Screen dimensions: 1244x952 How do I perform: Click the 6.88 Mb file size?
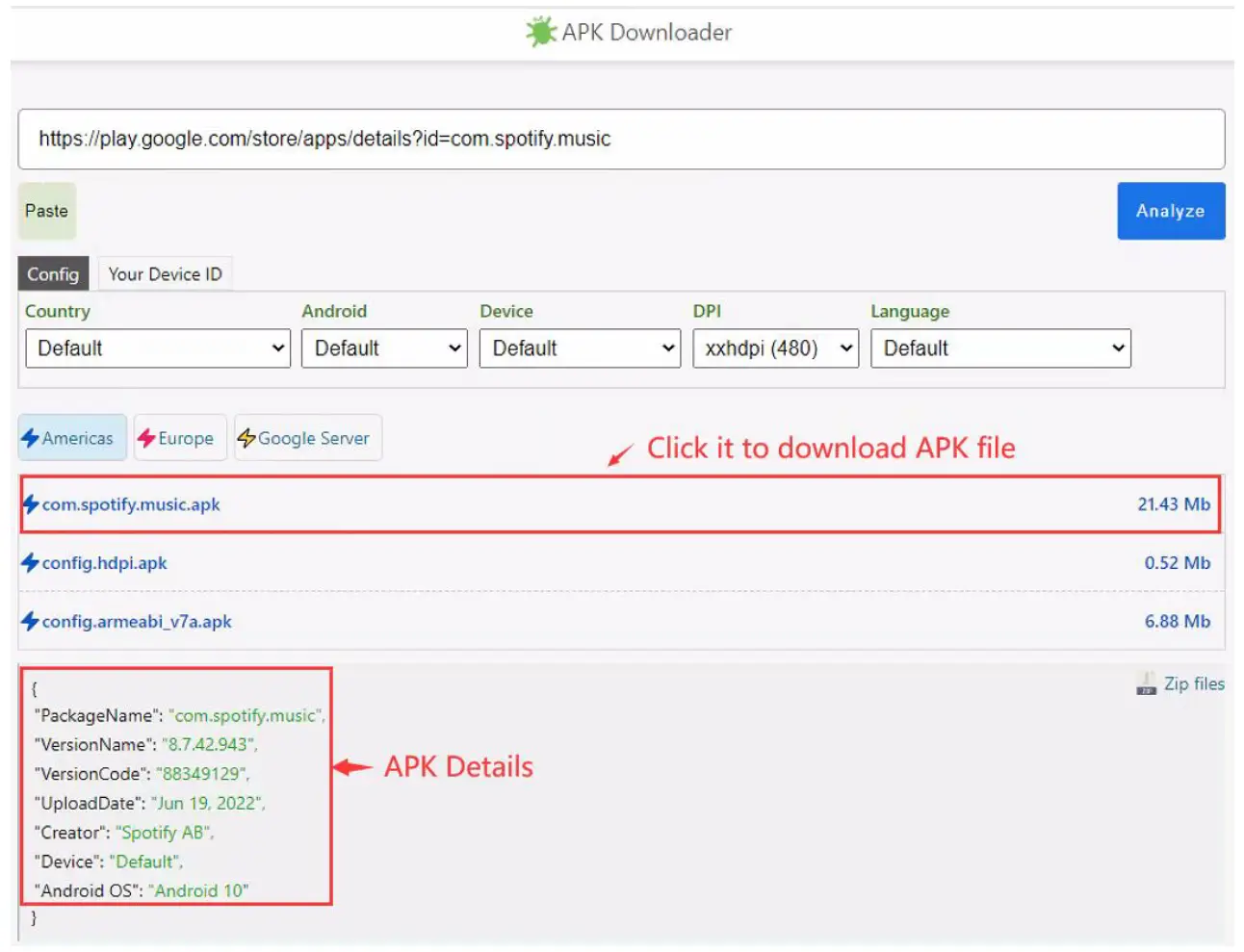click(1177, 622)
